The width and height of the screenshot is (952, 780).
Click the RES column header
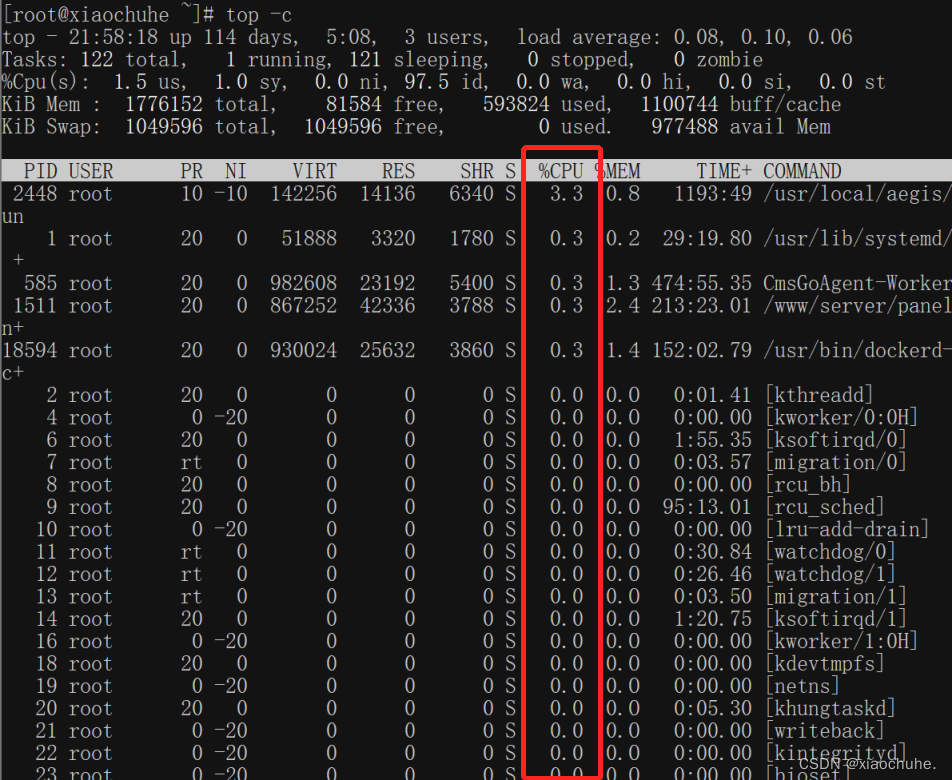coord(398,171)
